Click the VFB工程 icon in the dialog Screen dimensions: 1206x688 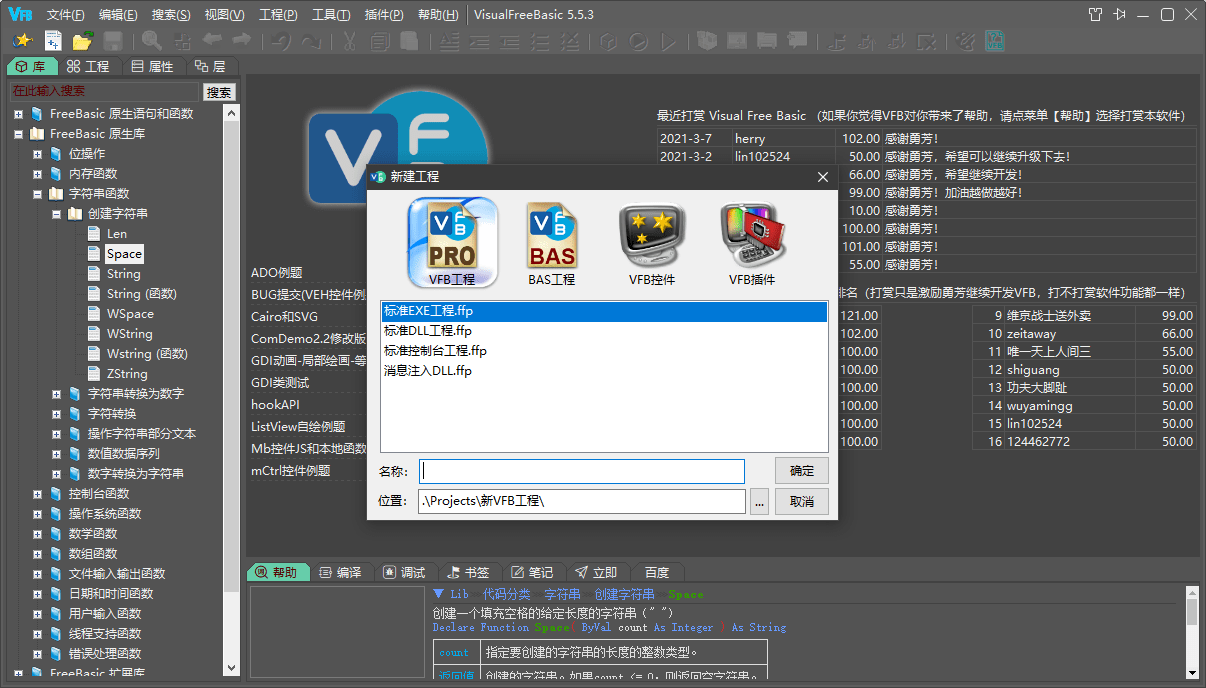pyautogui.click(x=451, y=240)
